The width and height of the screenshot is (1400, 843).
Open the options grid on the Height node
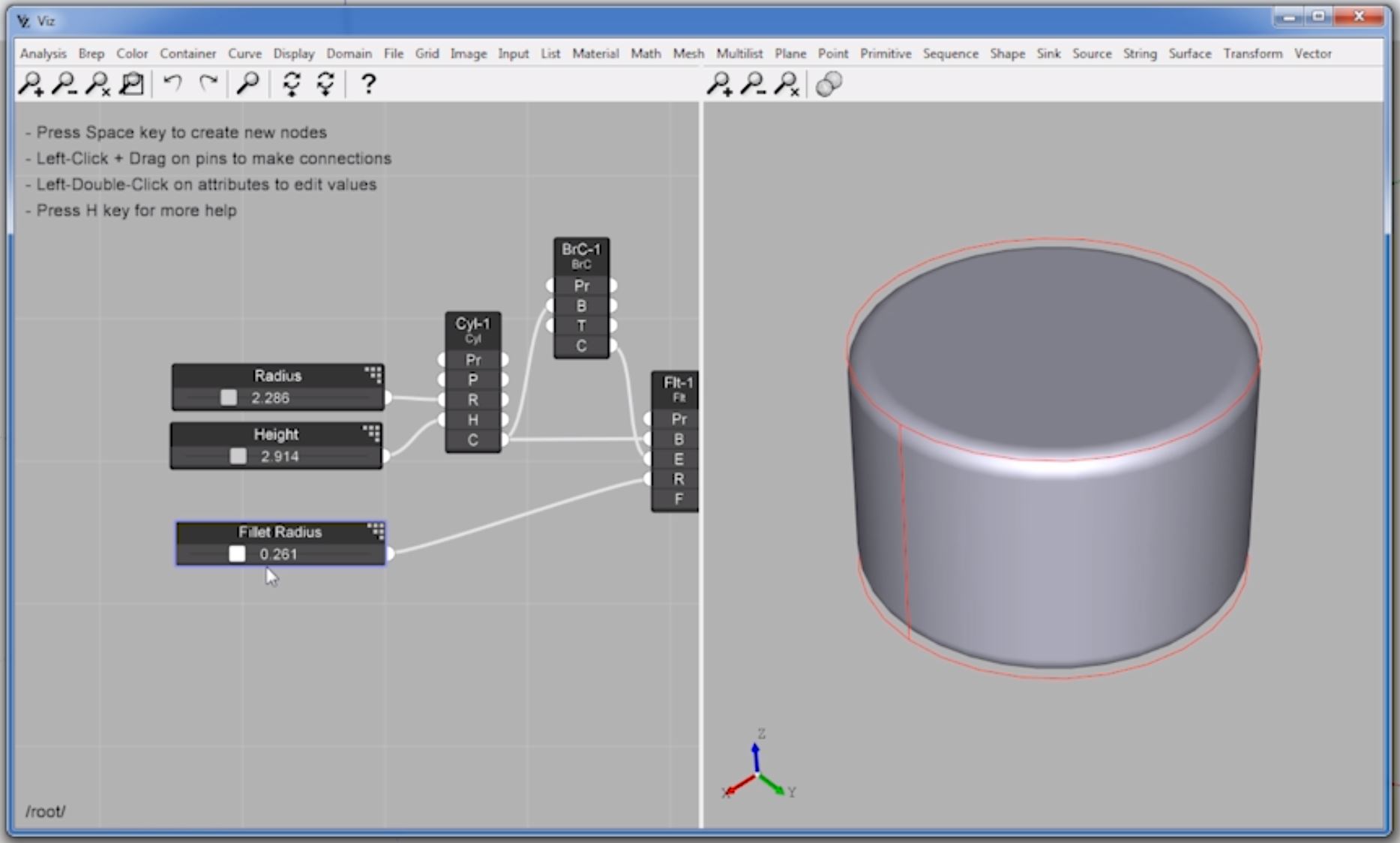(x=373, y=433)
